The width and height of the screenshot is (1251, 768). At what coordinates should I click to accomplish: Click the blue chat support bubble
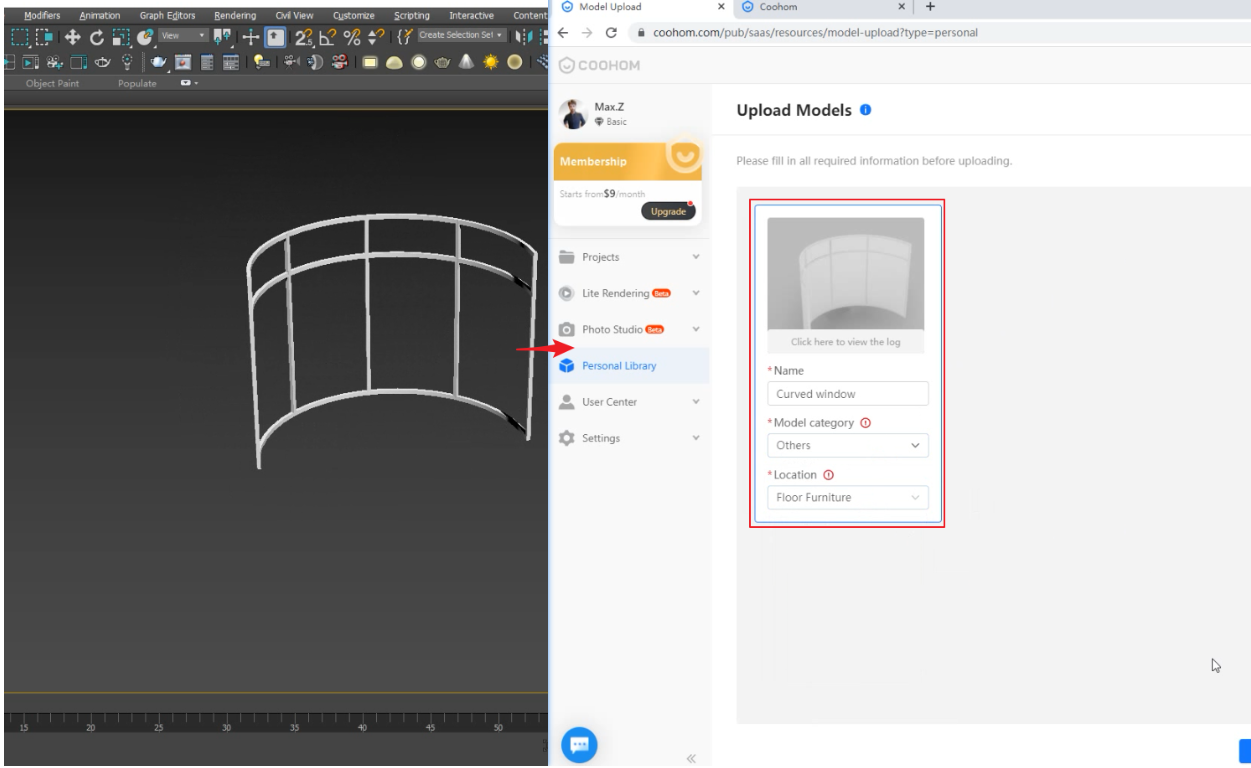coord(580,745)
